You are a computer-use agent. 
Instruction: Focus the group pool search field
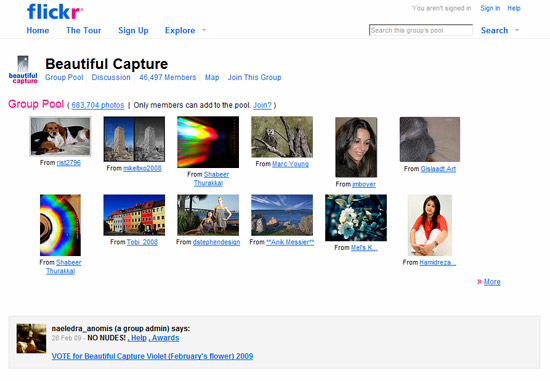(x=421, y=30)
